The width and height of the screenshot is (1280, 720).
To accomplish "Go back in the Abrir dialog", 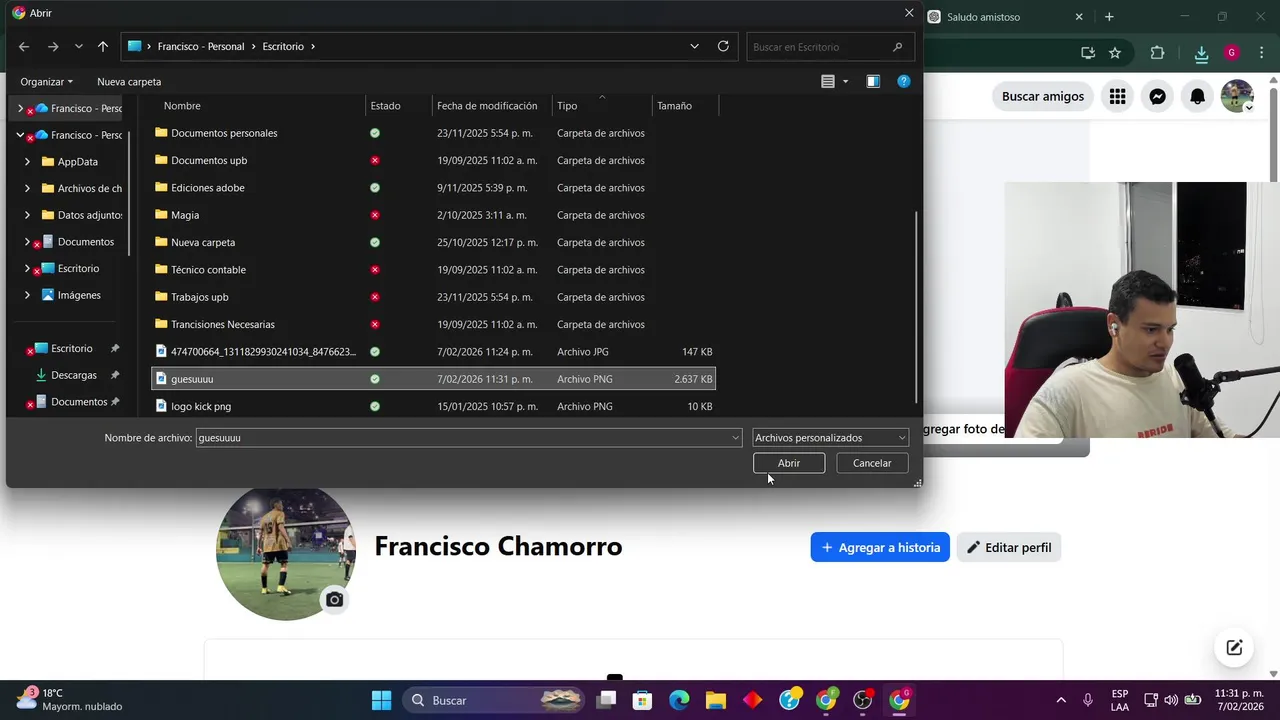I will tap(24, 47).
